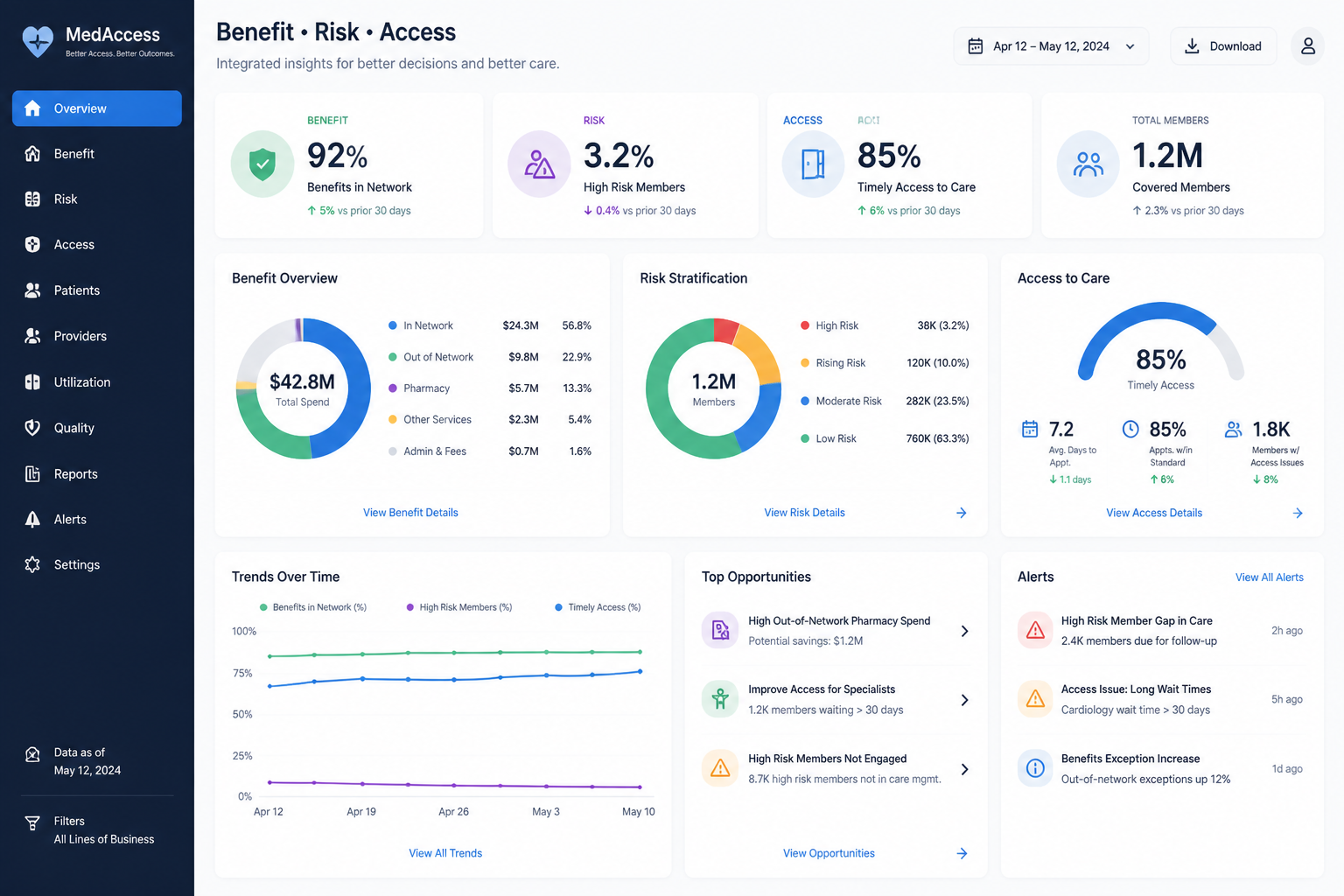This screenshot has height=896, width=1344.
Task: Click the Providers sidebar icon
Action: coord(32,336)
